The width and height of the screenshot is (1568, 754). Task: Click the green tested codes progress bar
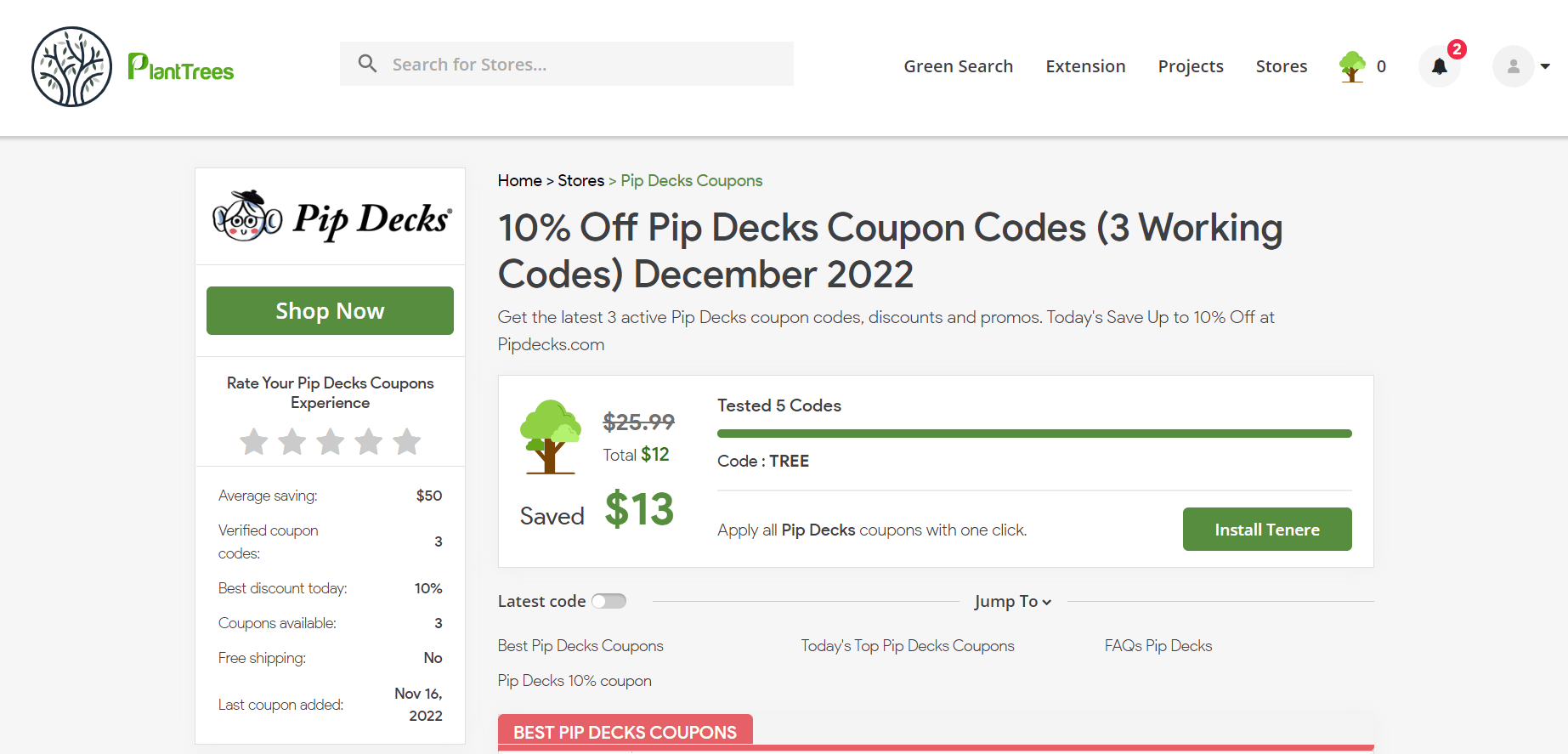point(1033,434)
